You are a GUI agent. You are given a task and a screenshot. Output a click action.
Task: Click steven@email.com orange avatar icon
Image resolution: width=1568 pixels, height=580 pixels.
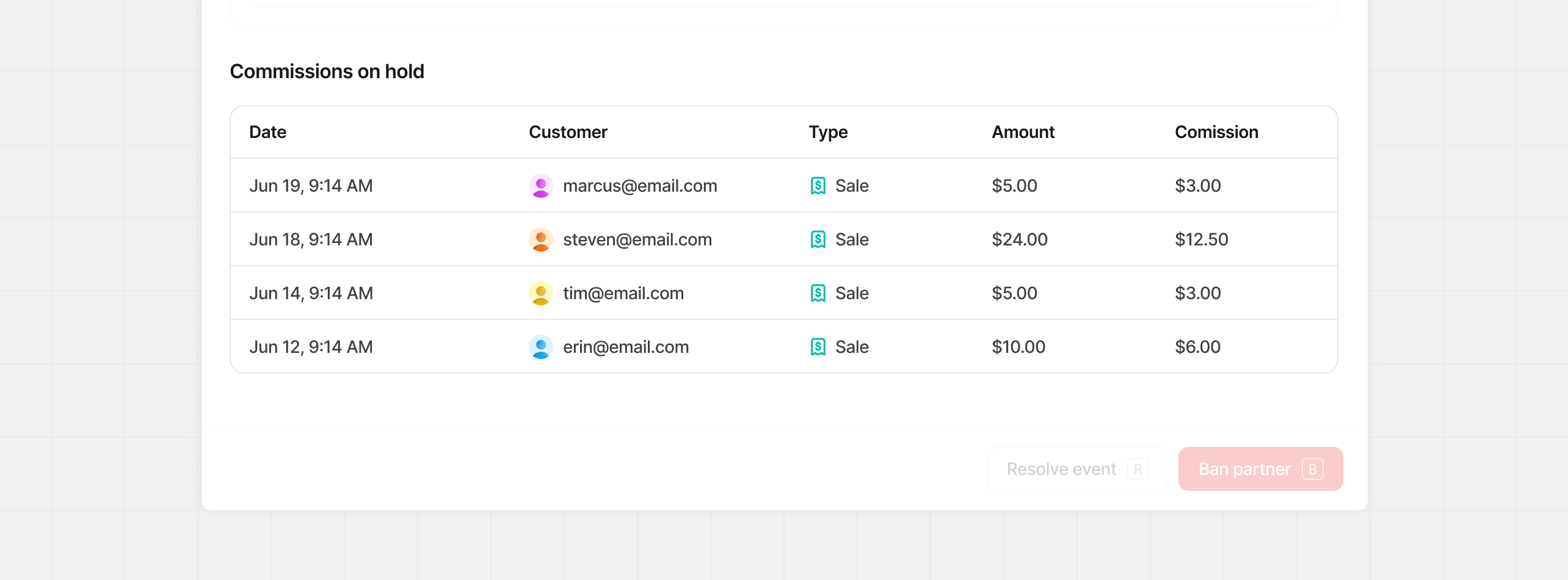(x=540, y=239)
